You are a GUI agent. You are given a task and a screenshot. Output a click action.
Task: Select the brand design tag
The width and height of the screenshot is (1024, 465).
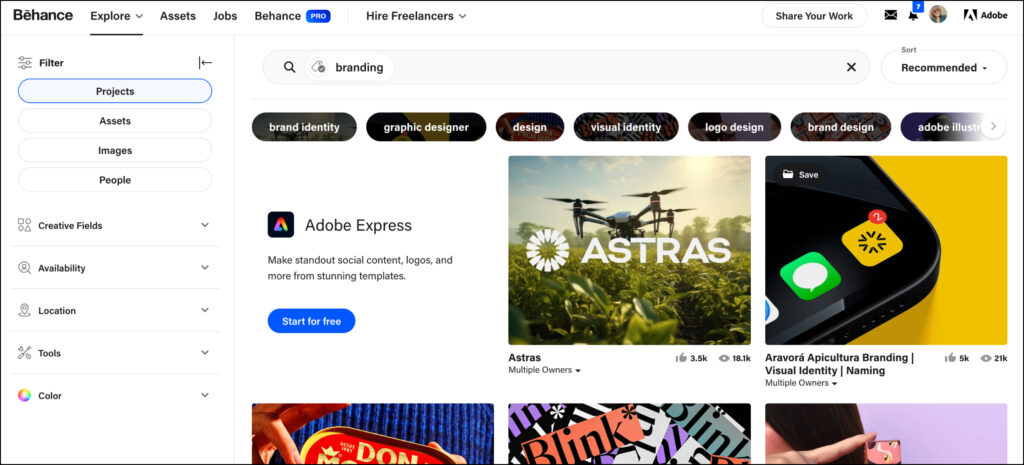840,127
